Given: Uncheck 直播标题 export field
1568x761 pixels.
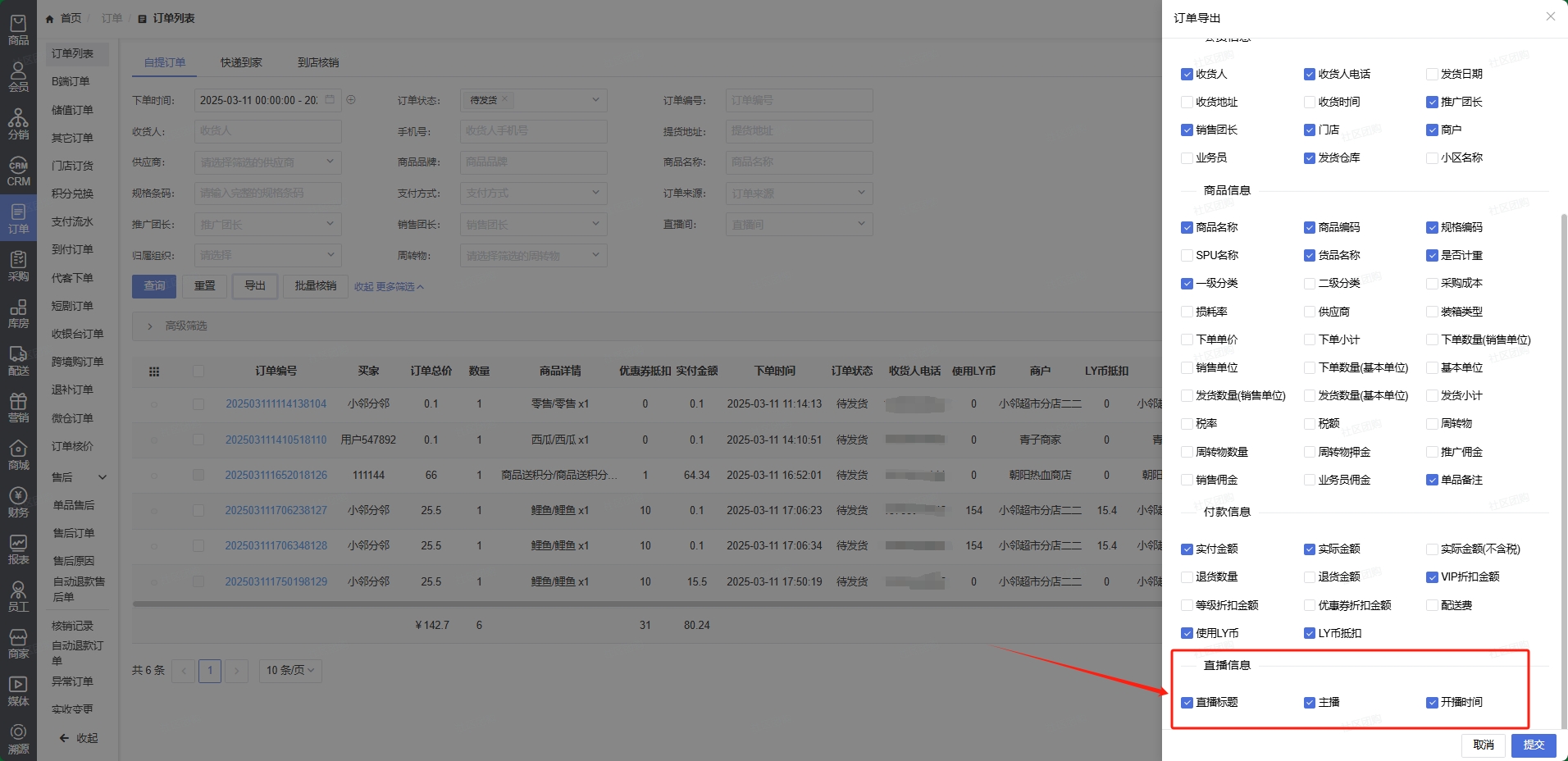Looking at the screenshot, I should point(1187,702).
